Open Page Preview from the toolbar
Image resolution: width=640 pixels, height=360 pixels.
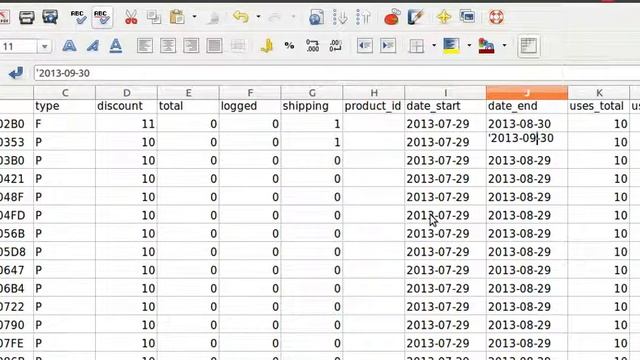click(x=50, y=17)
